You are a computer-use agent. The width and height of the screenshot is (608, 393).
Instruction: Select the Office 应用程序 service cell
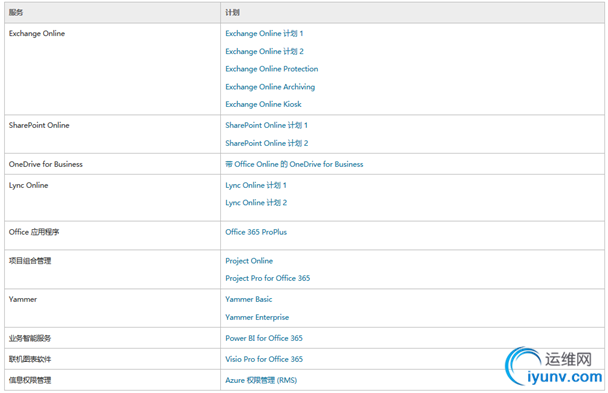click(112, 236)
